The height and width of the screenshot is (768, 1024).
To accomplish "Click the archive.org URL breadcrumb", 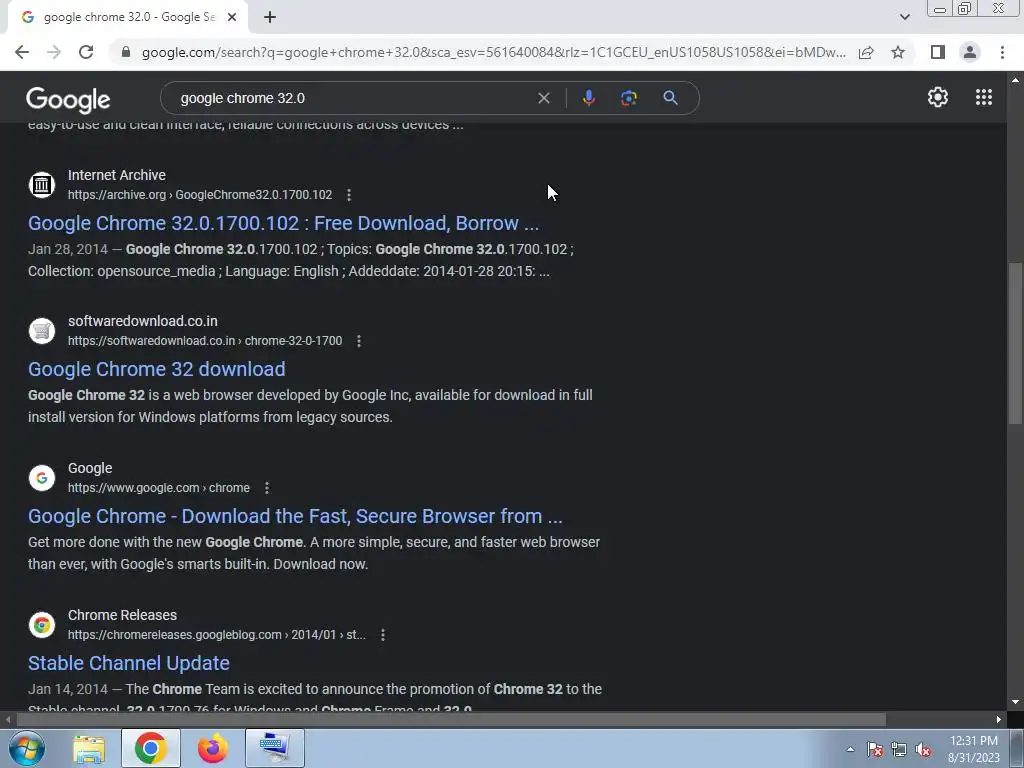I will click(200, 195).
